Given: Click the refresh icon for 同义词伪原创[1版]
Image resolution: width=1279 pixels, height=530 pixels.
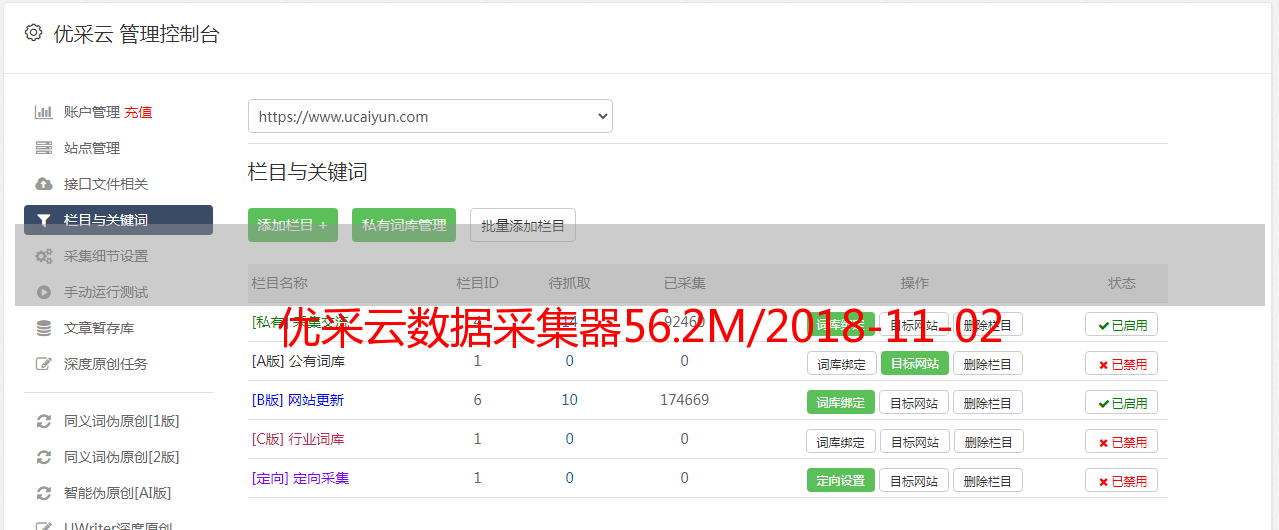Looking at the screenshot, I should click(x=43, y=421).
